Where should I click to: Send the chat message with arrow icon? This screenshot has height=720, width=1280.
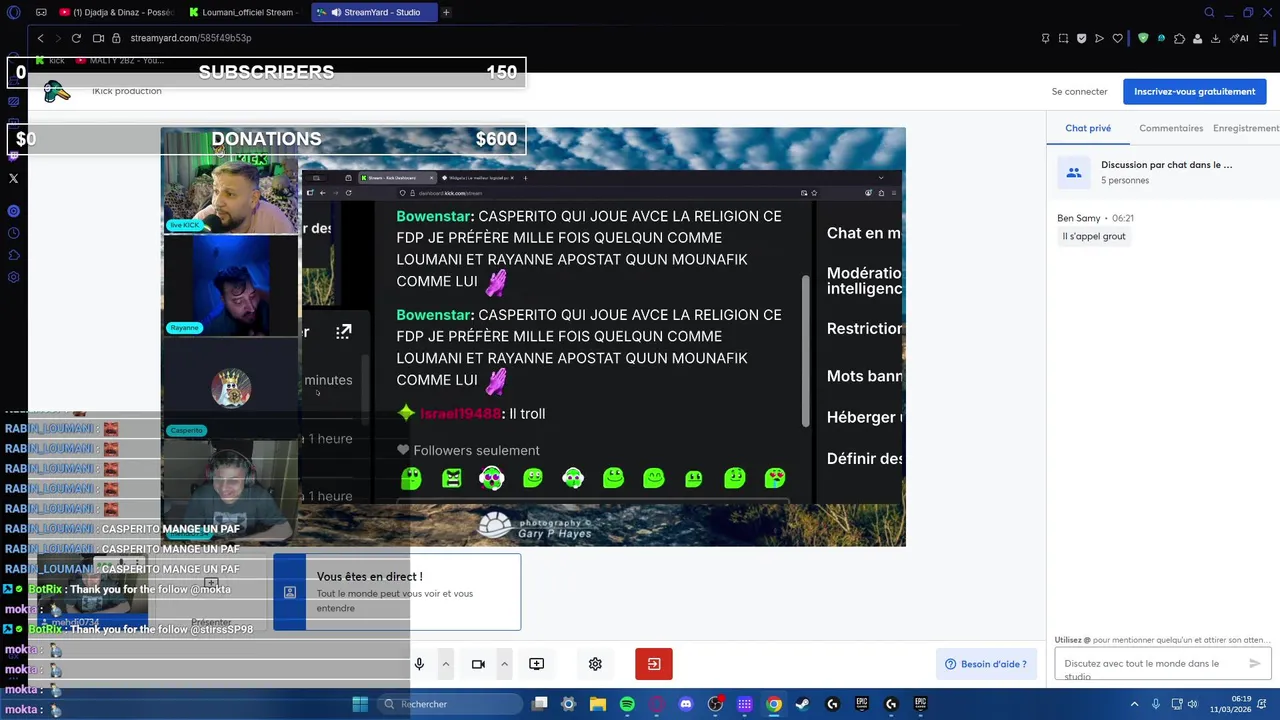(1255, 663)
